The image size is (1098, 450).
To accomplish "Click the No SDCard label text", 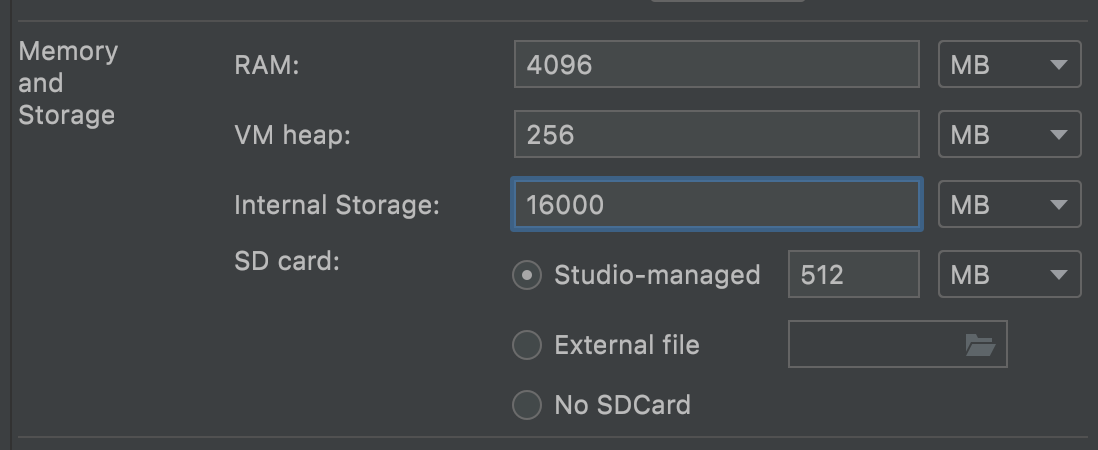I will 622,405.
